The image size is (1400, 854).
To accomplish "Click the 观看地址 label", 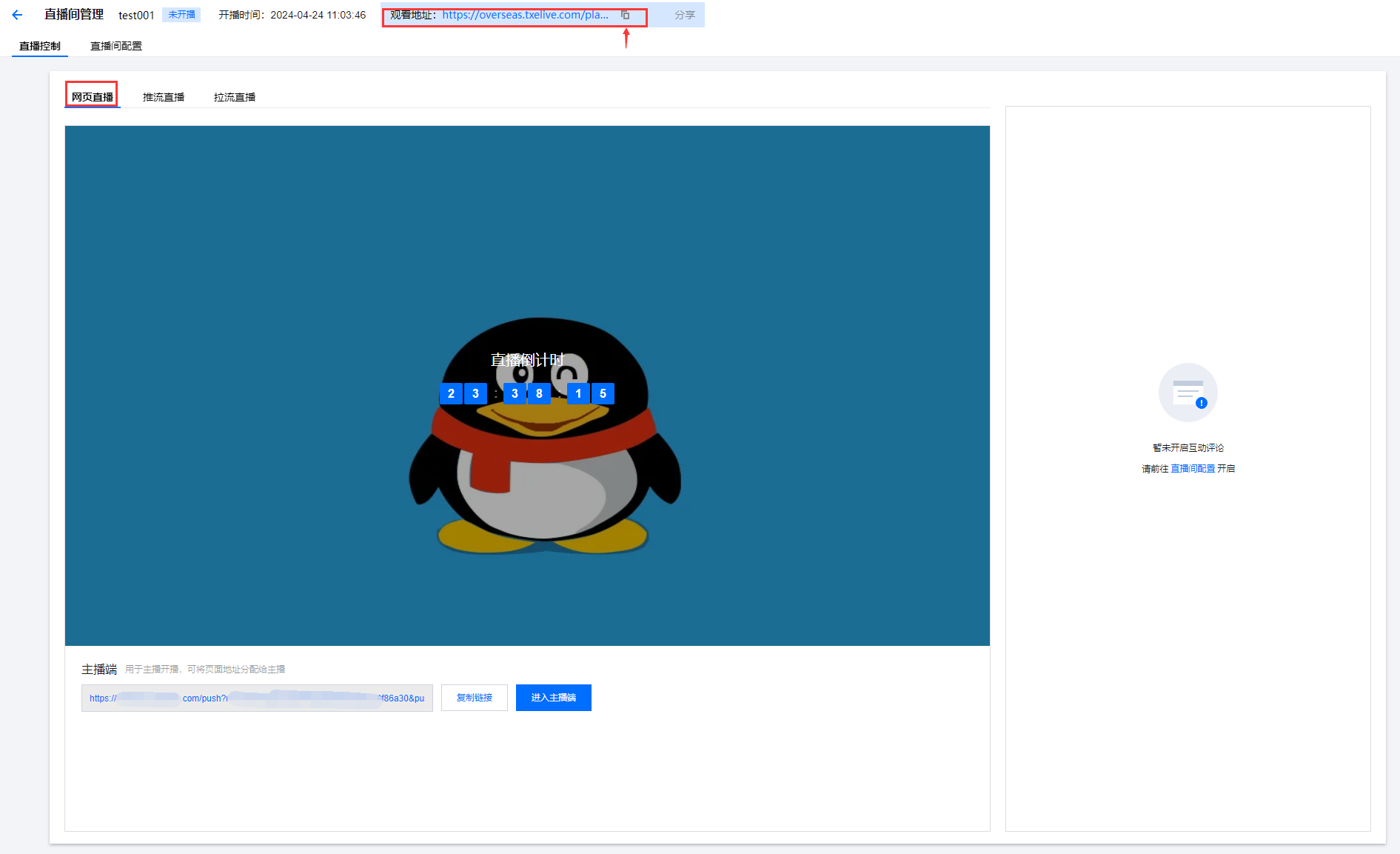I will click(413, 15).
